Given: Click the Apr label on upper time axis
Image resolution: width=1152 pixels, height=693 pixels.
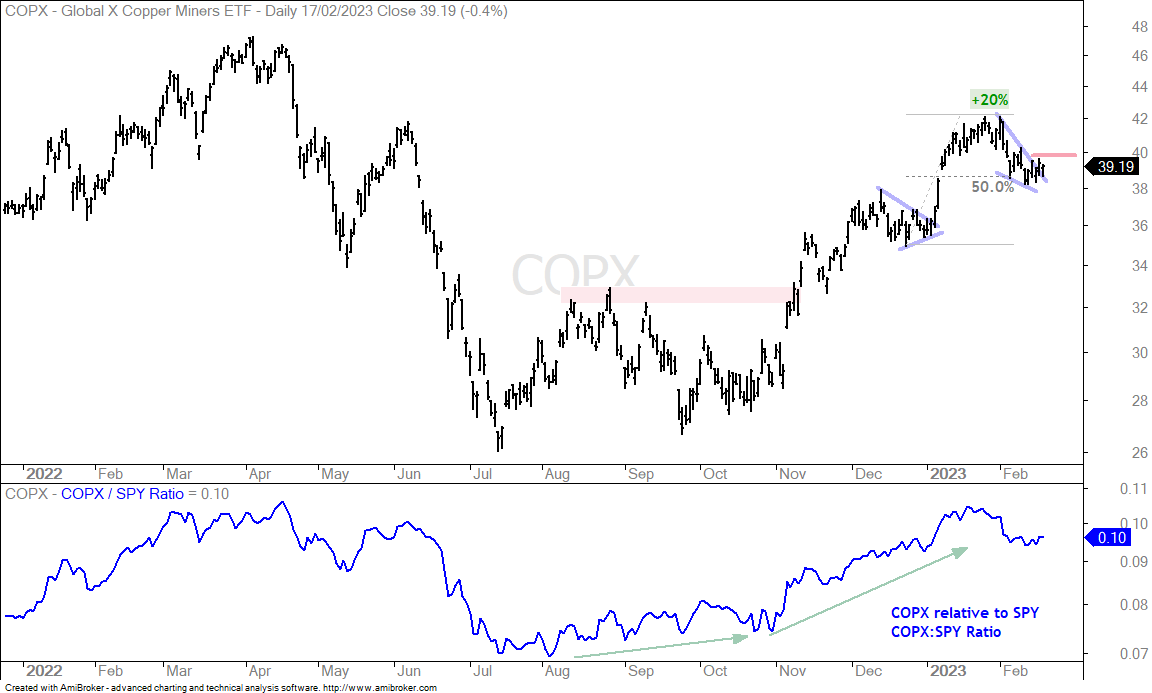Looking at the screenshot, I should (259, 474).
